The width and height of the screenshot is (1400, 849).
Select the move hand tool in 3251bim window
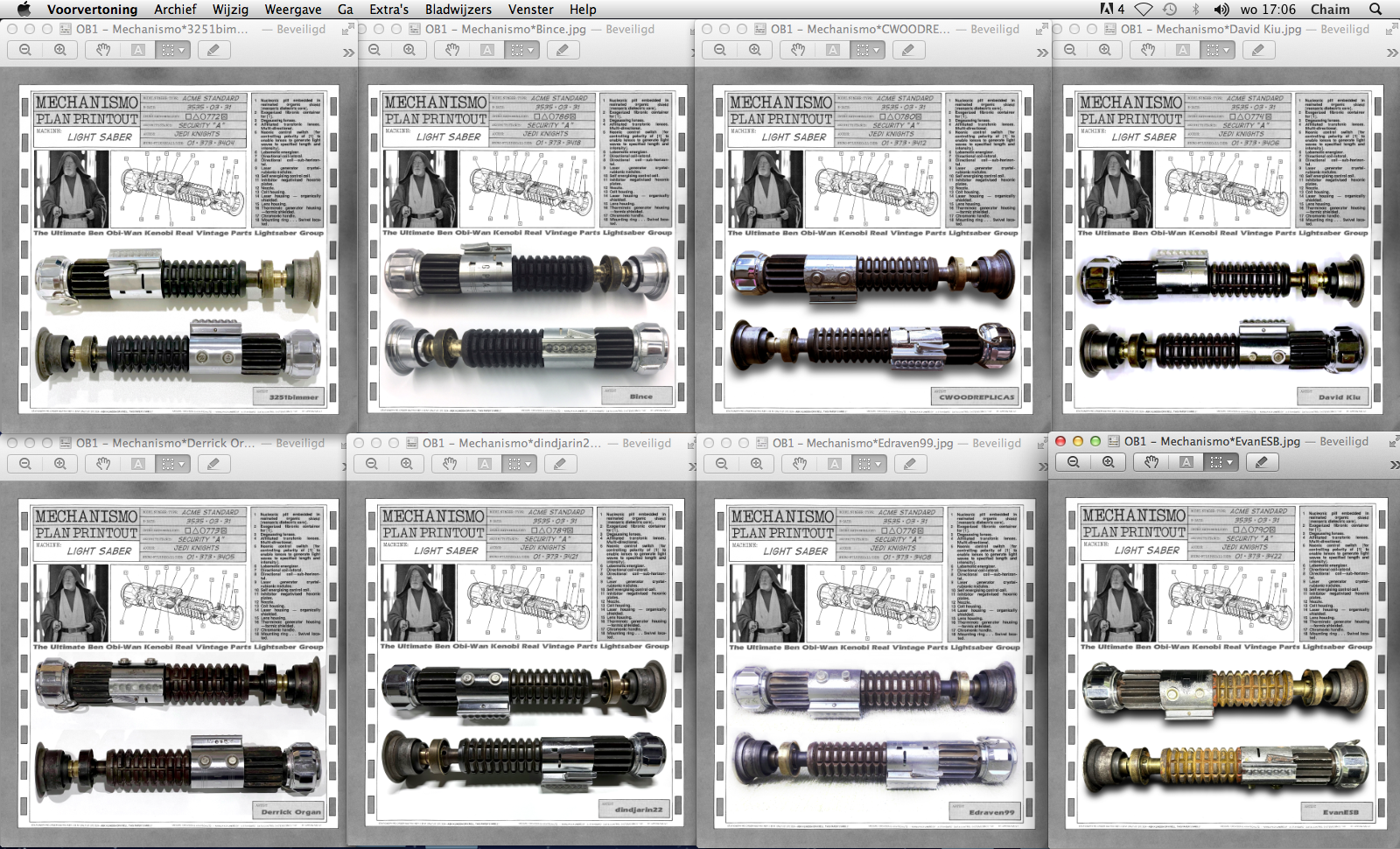point(103,50)
